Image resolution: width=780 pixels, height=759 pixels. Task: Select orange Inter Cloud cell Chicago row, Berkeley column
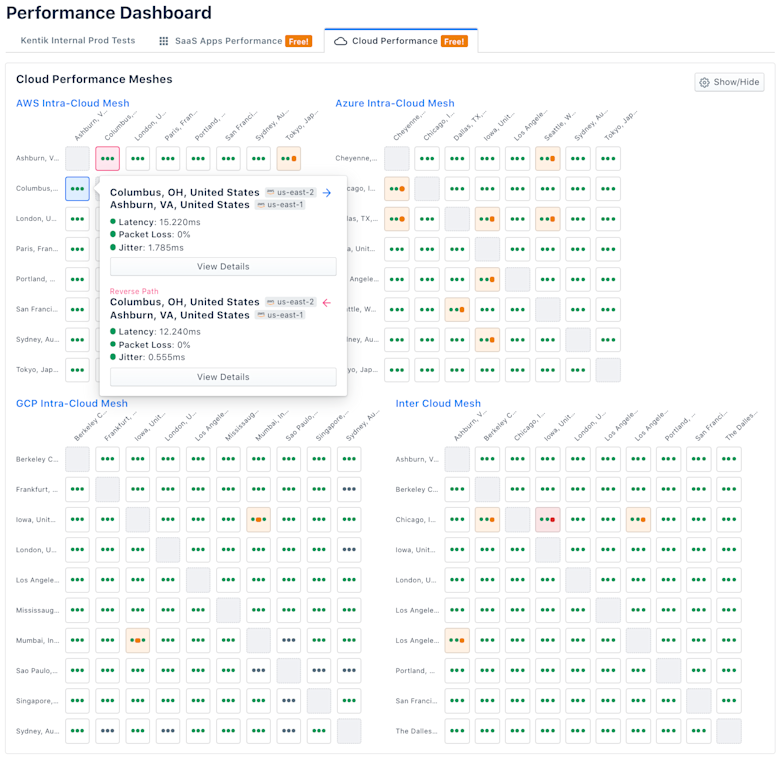[x=487, y=519]
